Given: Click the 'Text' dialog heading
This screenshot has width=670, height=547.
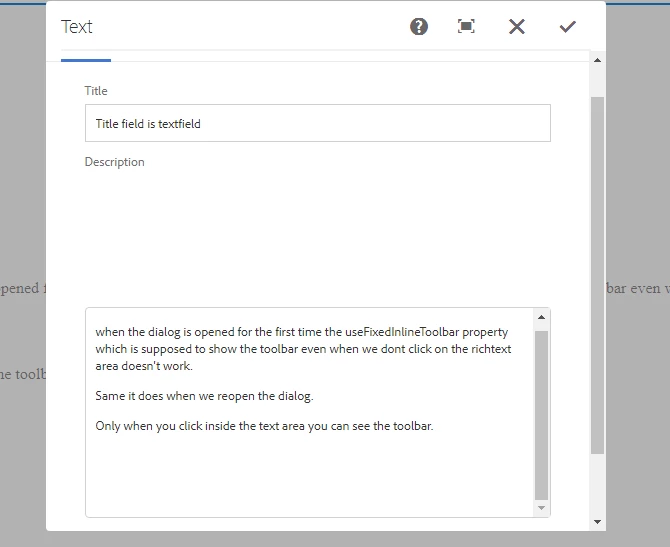Looking at the screenshot, I should 76,26.
